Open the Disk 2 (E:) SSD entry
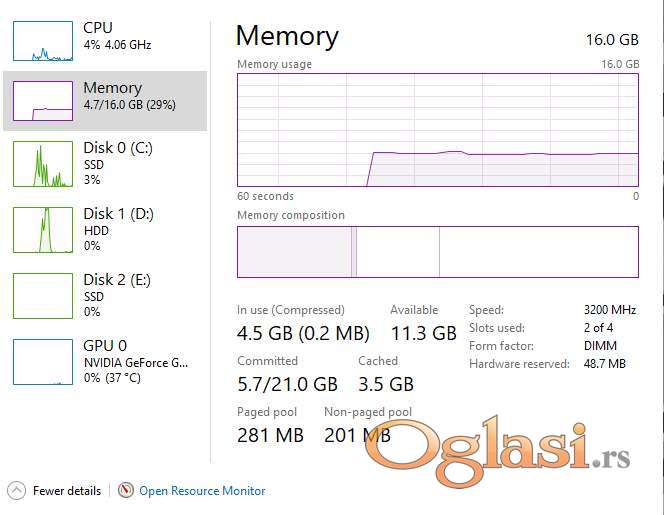664x515 pixels. [x=117, y=295]
